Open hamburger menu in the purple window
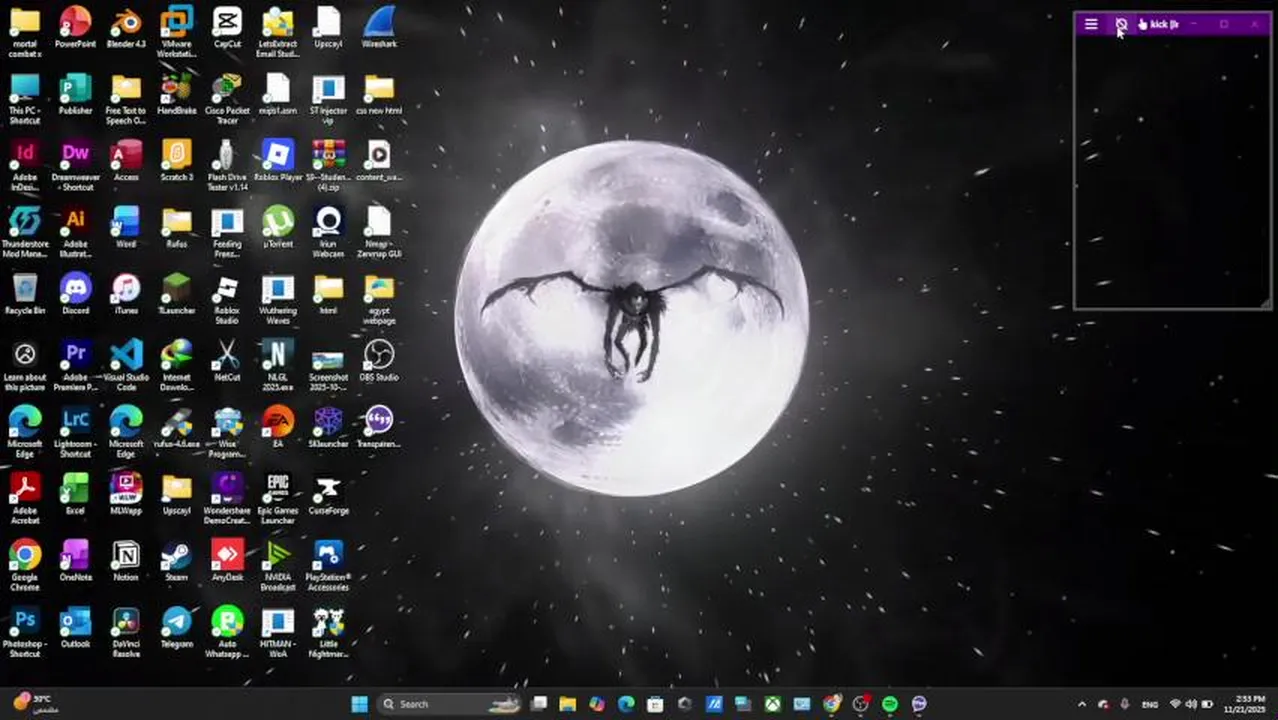 click(x=1091, y=24)
